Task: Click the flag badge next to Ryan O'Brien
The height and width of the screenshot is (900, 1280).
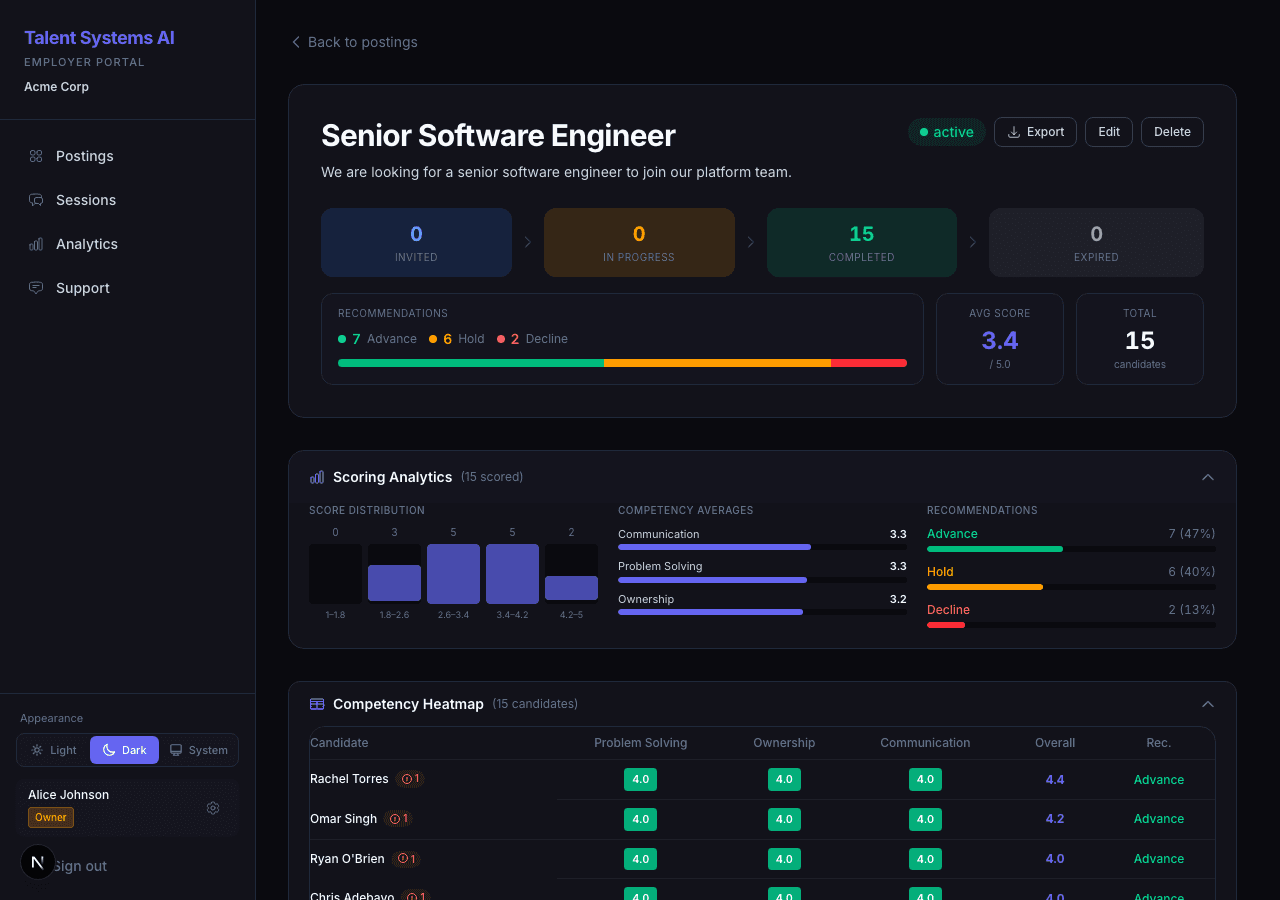Action: click(x=406, y=859)
